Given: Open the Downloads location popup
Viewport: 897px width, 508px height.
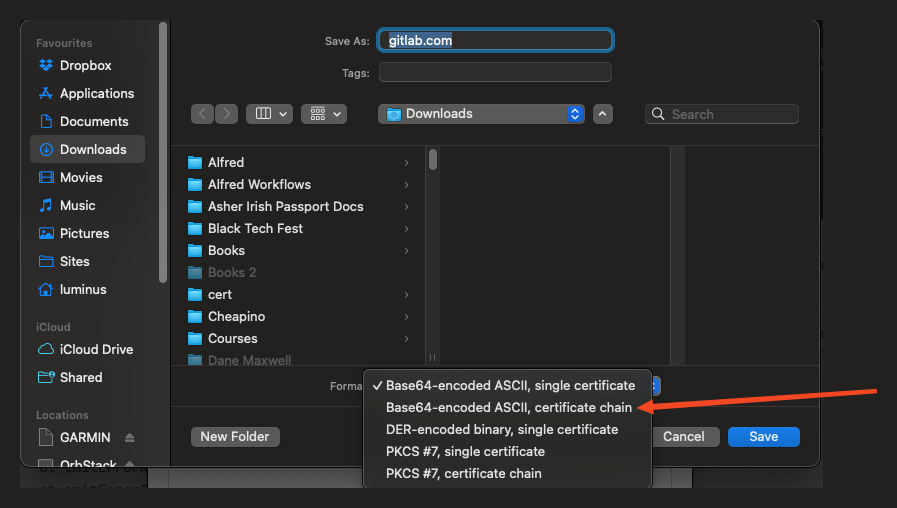Looking at the screenshot, I should coord(481,114).
